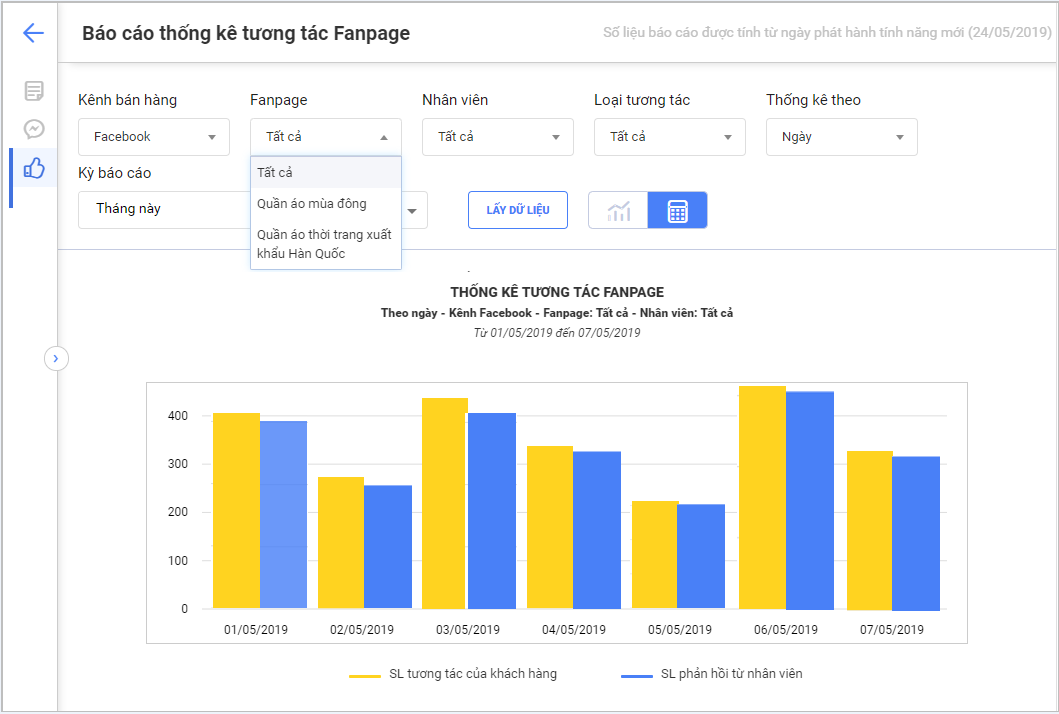Viewport: 1059px width, 714px height.
Task: Click the yellow bar for 06/05/2019
Action: (762, 497)
